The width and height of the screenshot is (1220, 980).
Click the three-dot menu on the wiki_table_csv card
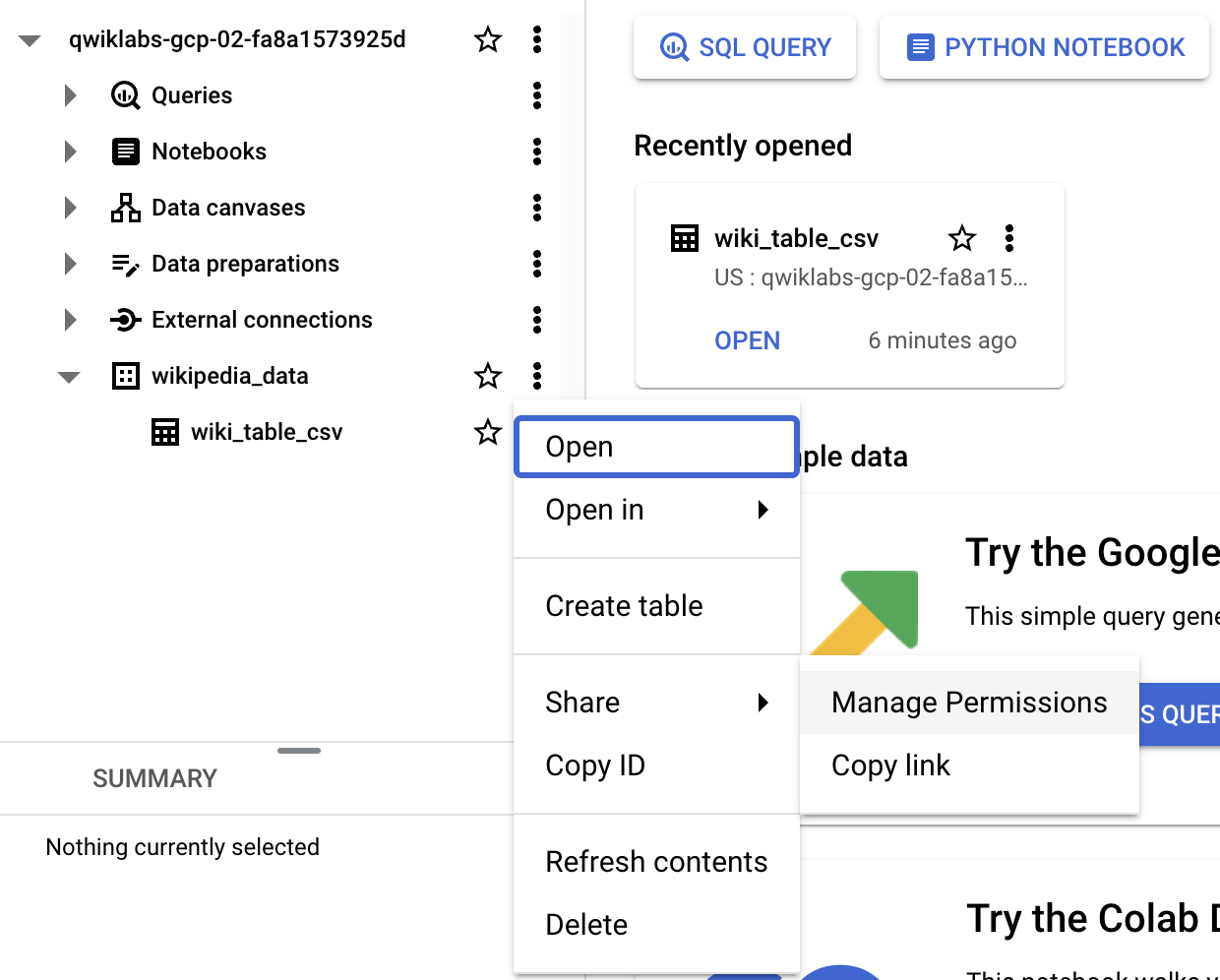pos(1008,238)
